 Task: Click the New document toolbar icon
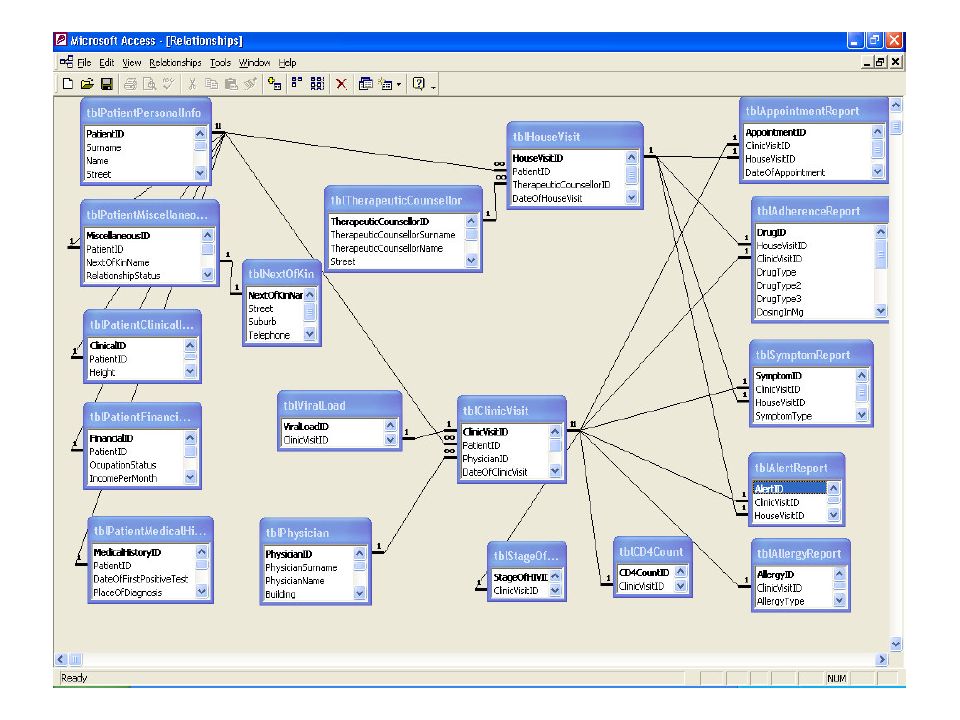click(68, 84)
